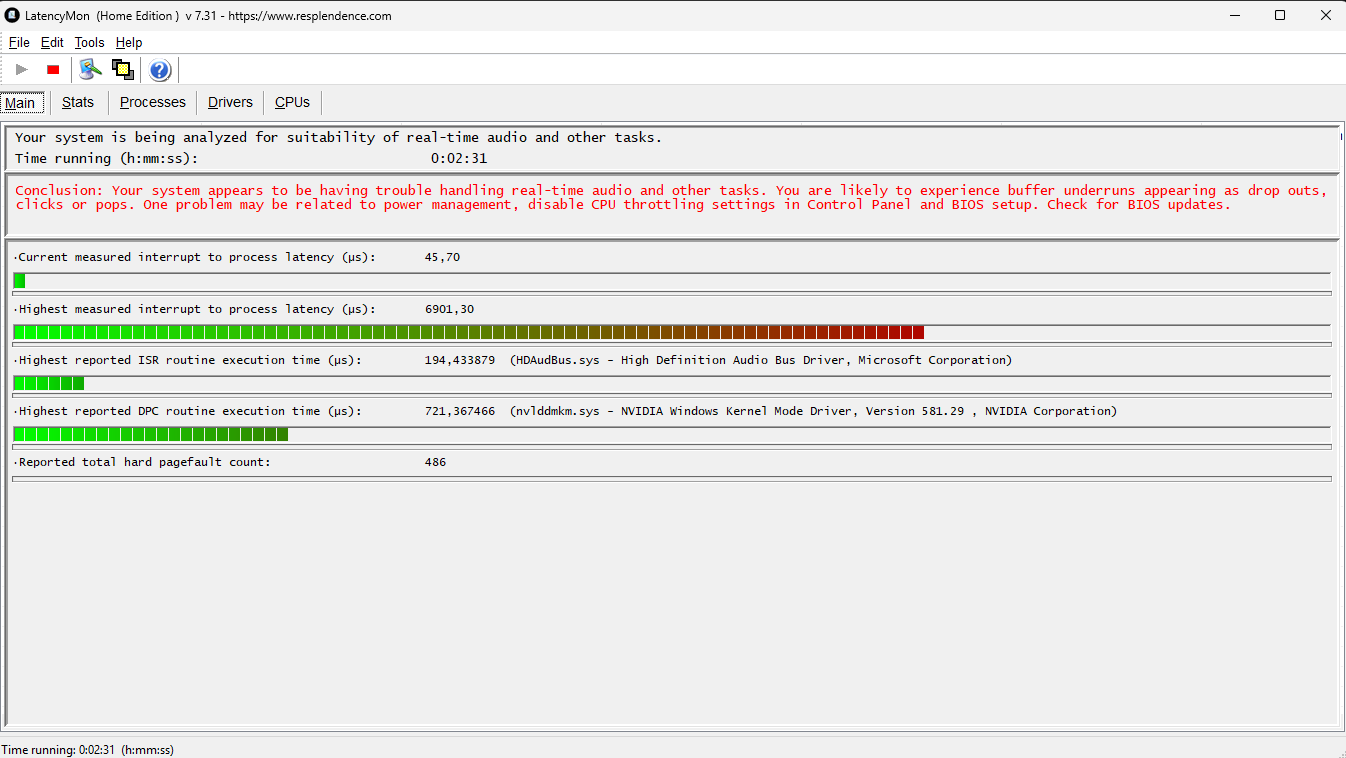Switch to the Stats tab

tap(78, 102)
